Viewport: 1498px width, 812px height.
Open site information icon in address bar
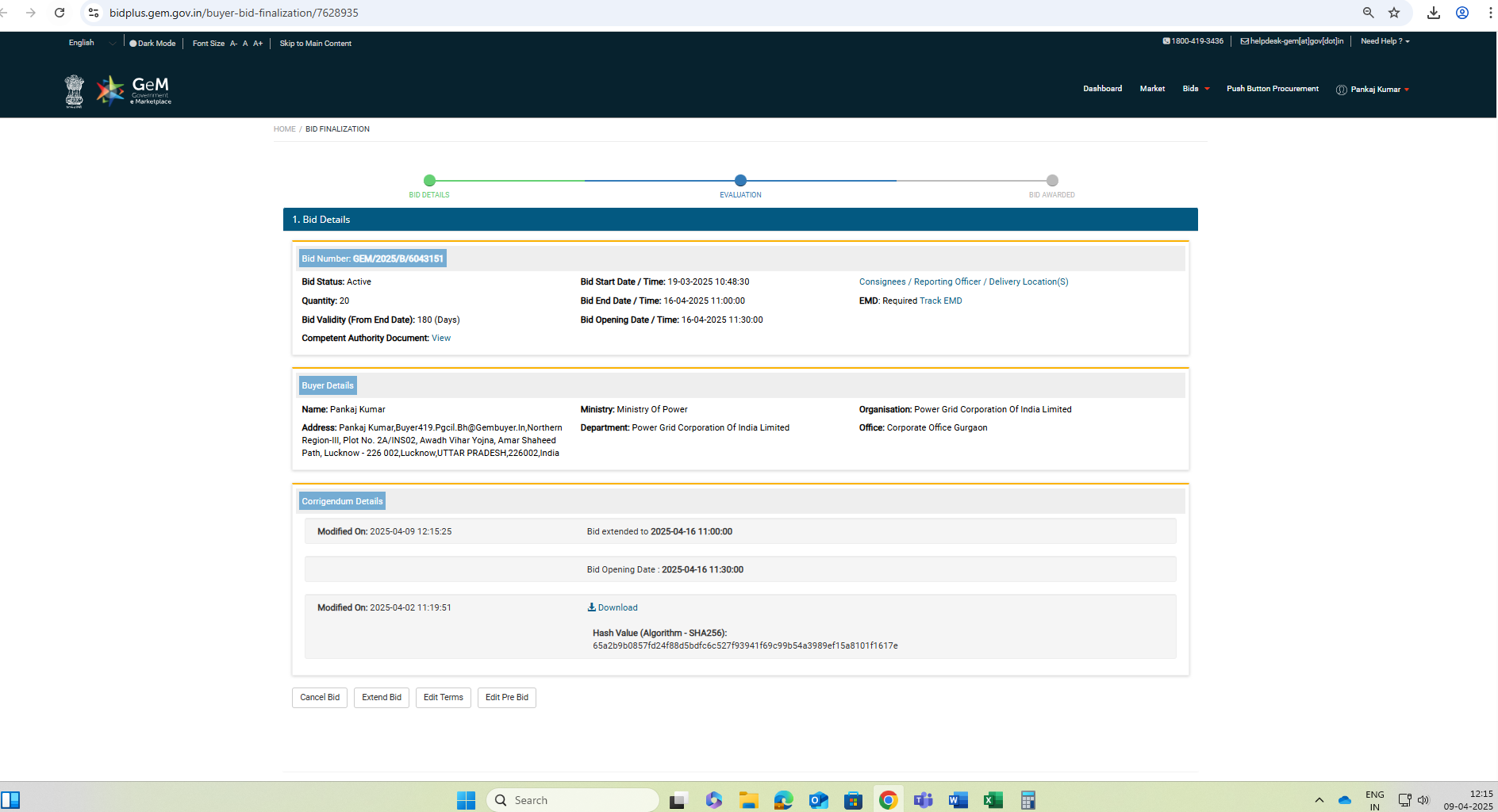(94, 13)
